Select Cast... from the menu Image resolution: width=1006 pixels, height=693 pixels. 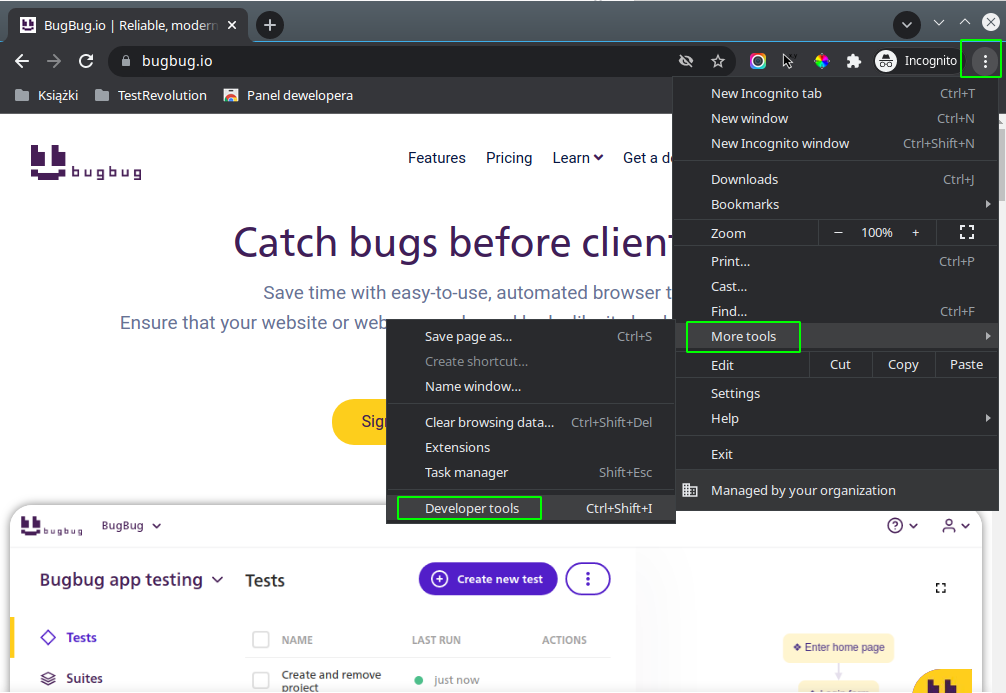837,286
